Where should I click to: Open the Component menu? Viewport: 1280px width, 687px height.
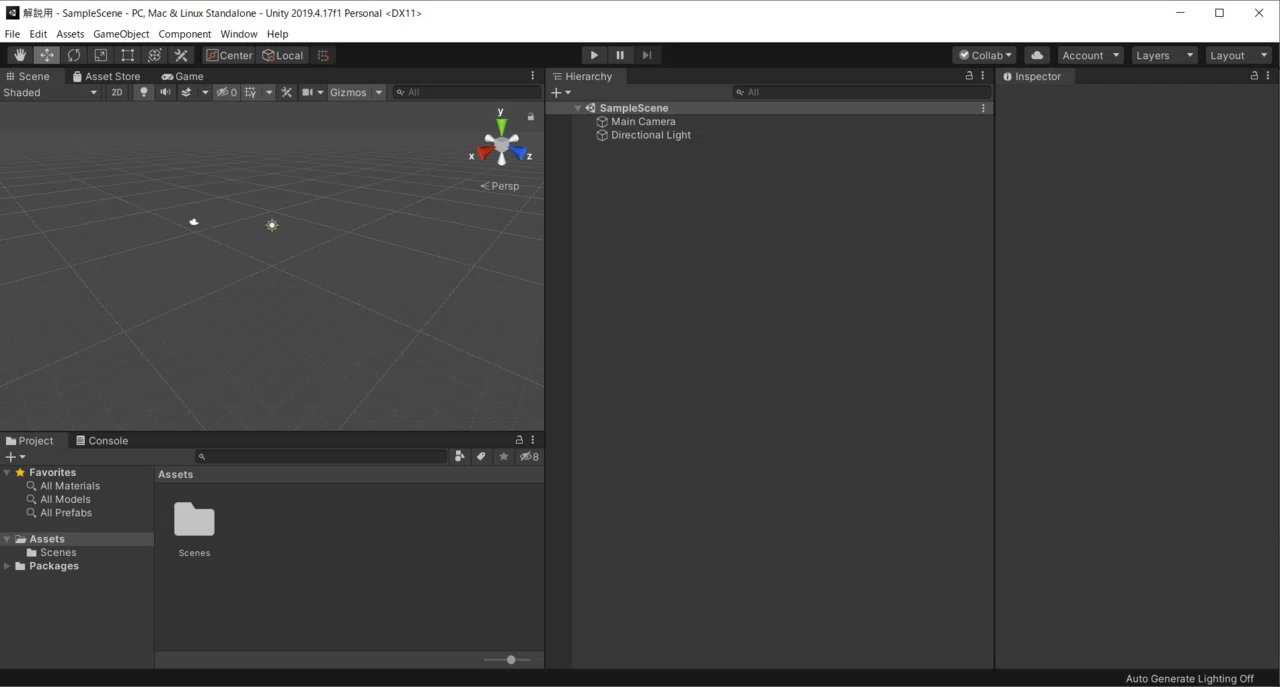[185, 34]
